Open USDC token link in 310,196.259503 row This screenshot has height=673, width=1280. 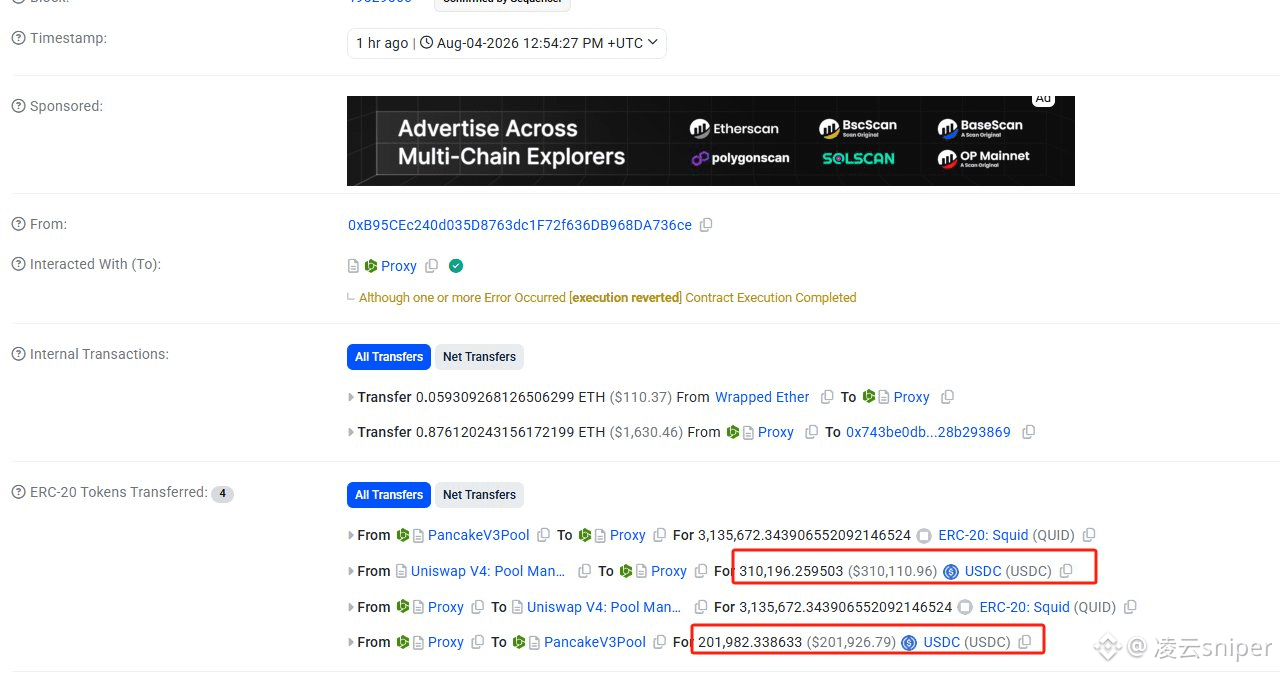pyautogui.click(x=983, y=572)
